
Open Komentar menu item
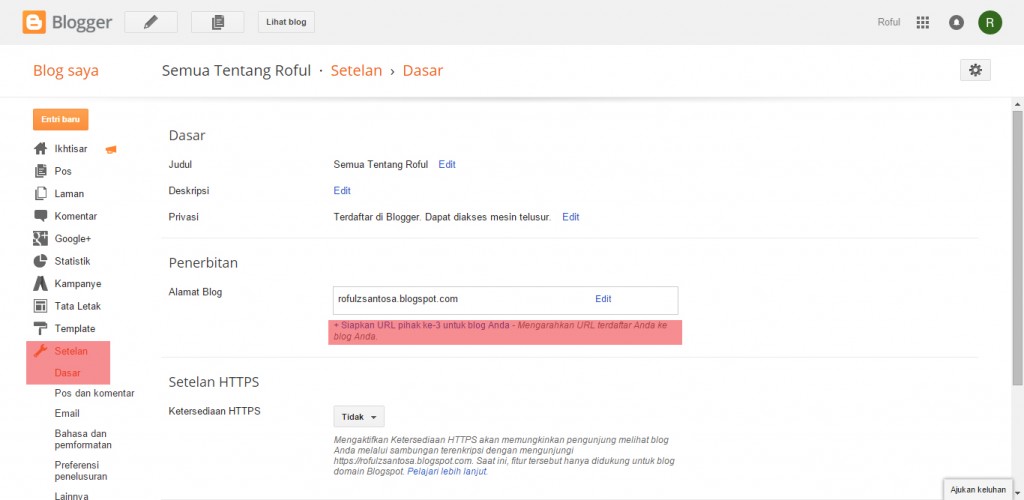point(76,216)
